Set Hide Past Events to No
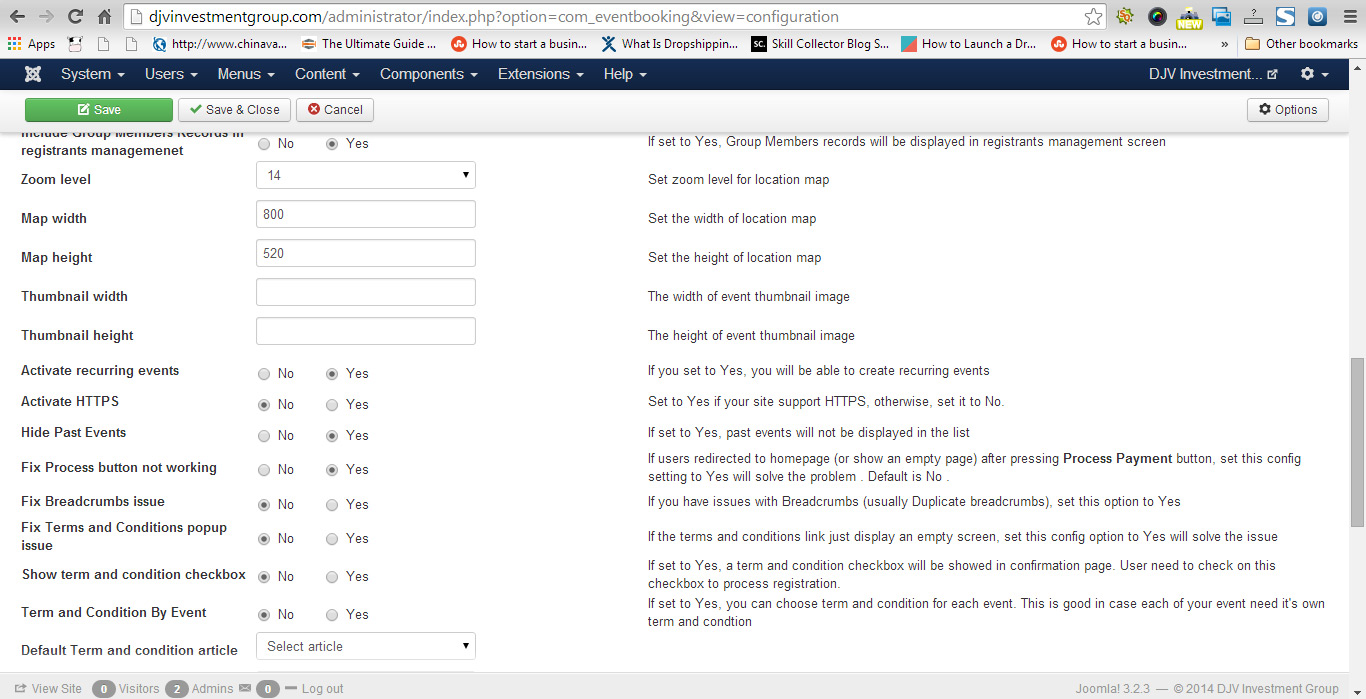This screenshot has height=699, width=1366. pyautogui.click(x=264, y=436)
